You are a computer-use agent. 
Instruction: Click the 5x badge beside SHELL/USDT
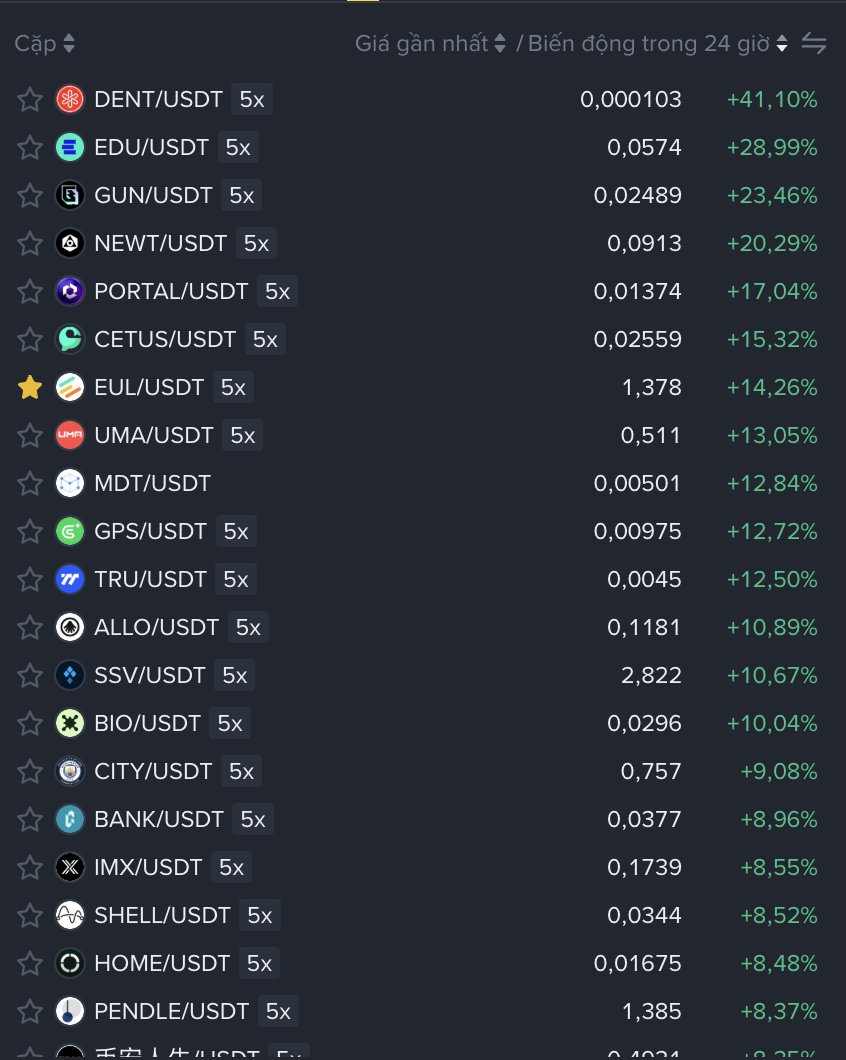pyautogui.click(x=260, y=915)
